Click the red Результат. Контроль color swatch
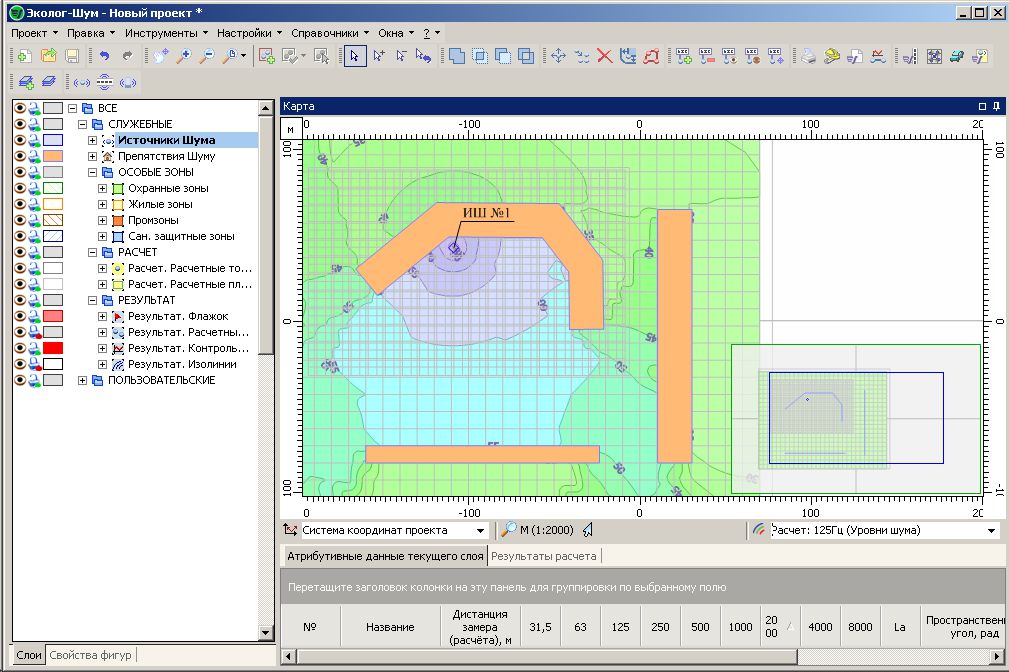Viewport: 1009px width, 672px height. click(53, 348)
